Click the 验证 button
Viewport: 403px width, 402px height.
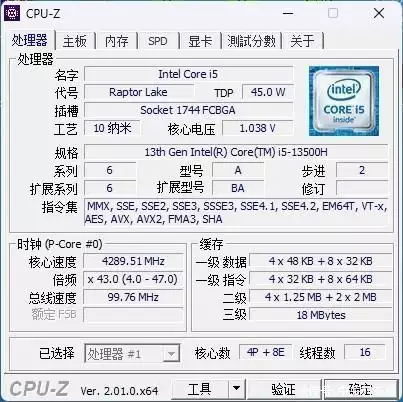284,388
